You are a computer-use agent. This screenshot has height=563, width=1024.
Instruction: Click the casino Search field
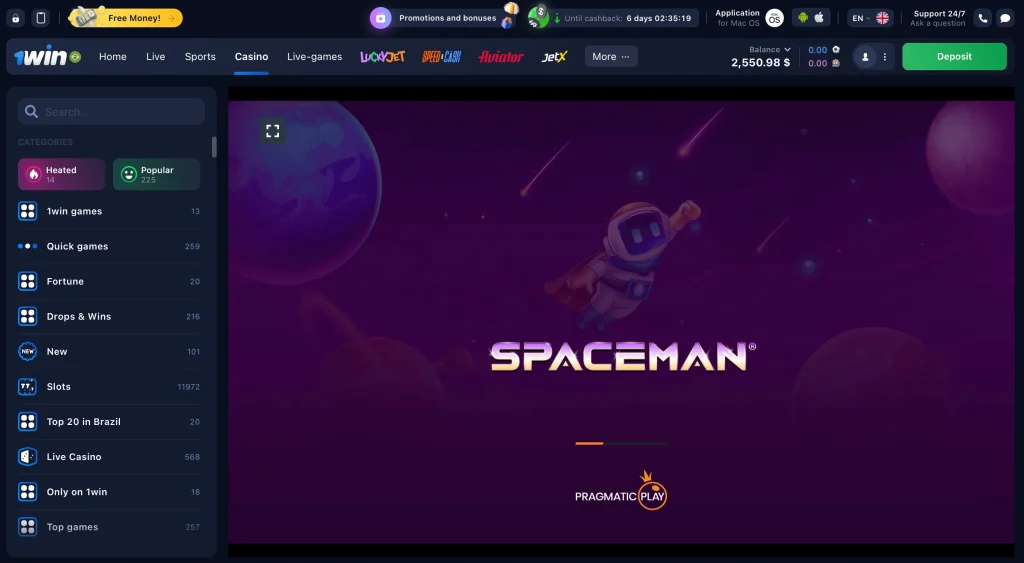pyautogui.click(x=111, y=112)
